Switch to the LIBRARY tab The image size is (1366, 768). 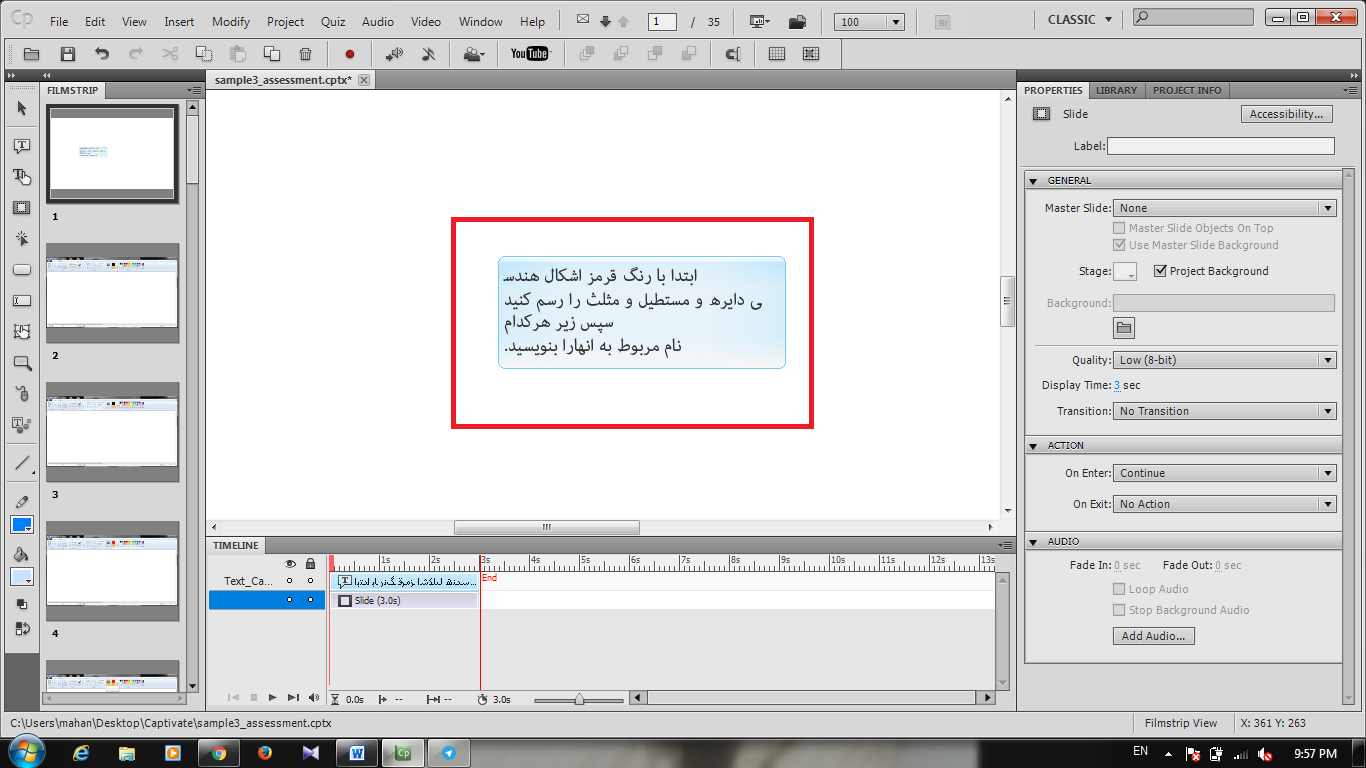point(1116,90)
